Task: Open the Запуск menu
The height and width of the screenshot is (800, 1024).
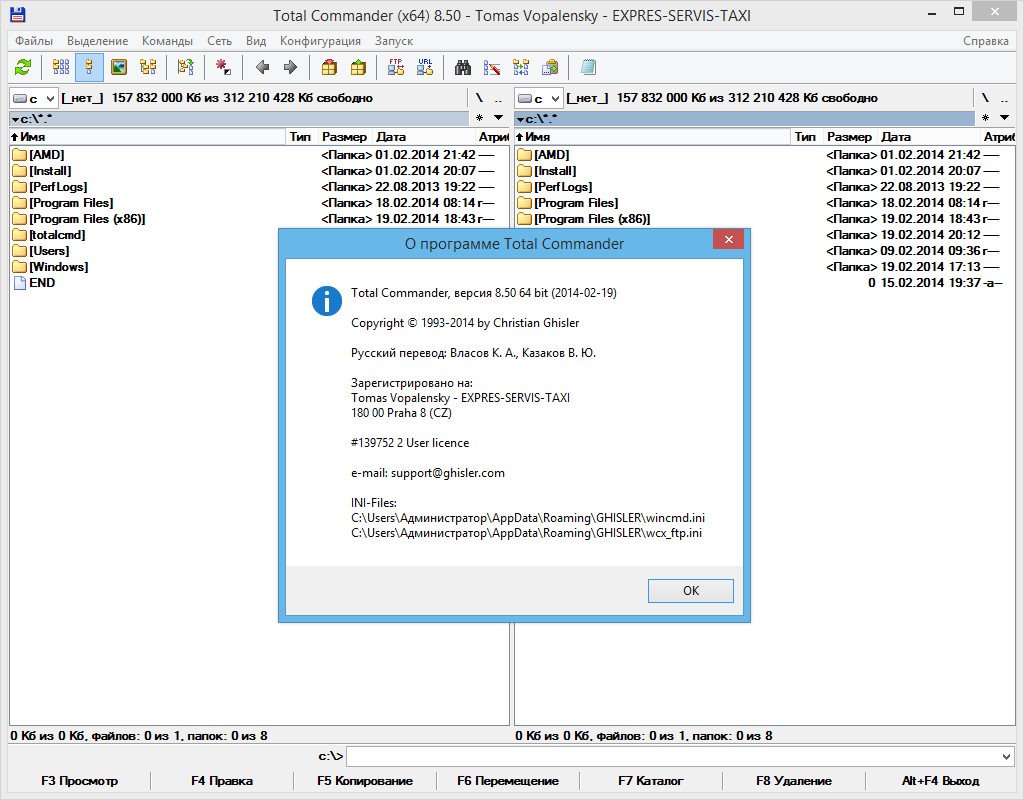Action: (x=394, y=40)
